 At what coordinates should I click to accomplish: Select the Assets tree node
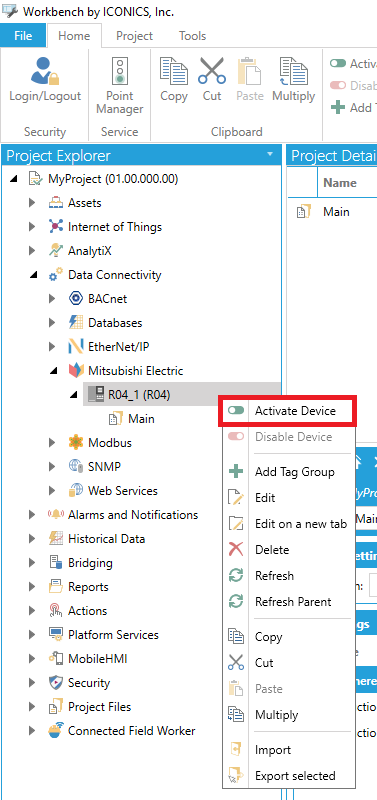(85, 203)
